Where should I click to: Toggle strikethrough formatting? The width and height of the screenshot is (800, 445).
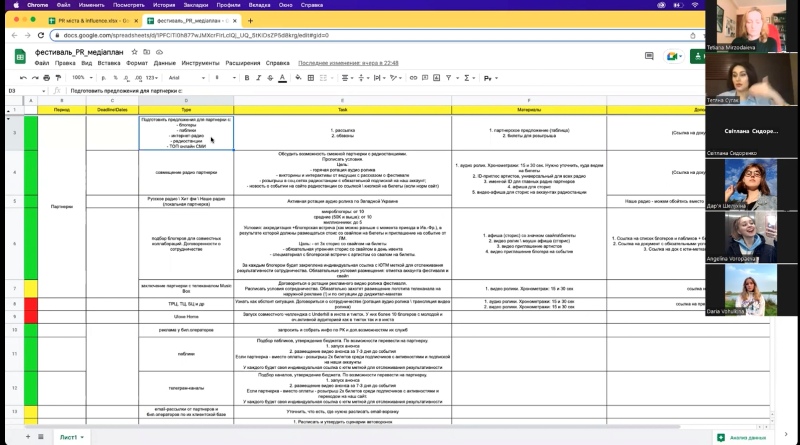coord(271,77)
